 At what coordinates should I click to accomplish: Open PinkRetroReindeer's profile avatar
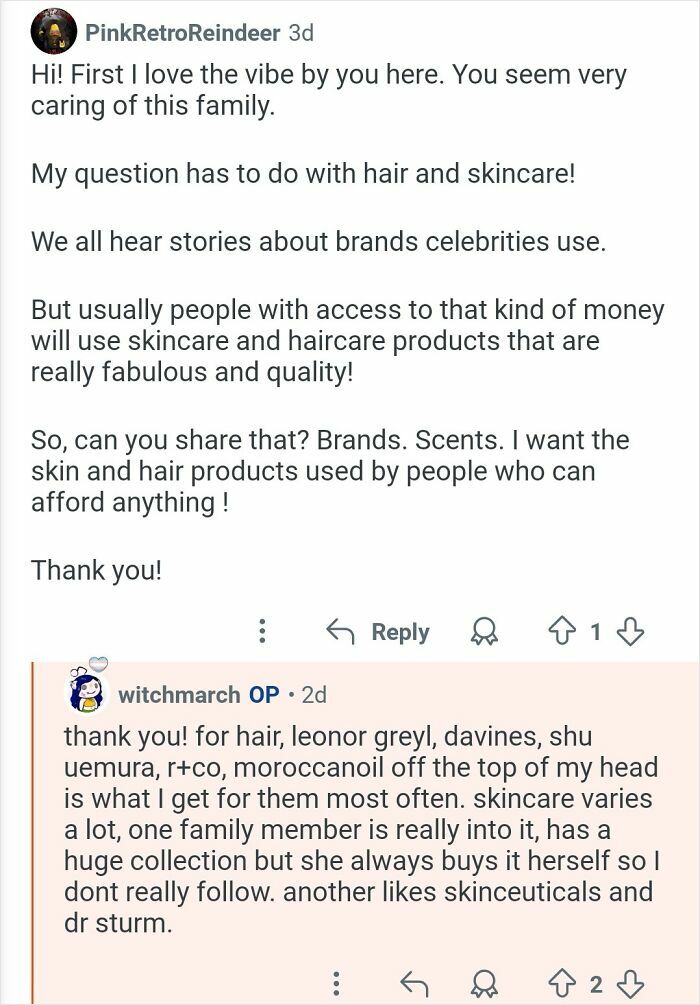tap(53, 31)
